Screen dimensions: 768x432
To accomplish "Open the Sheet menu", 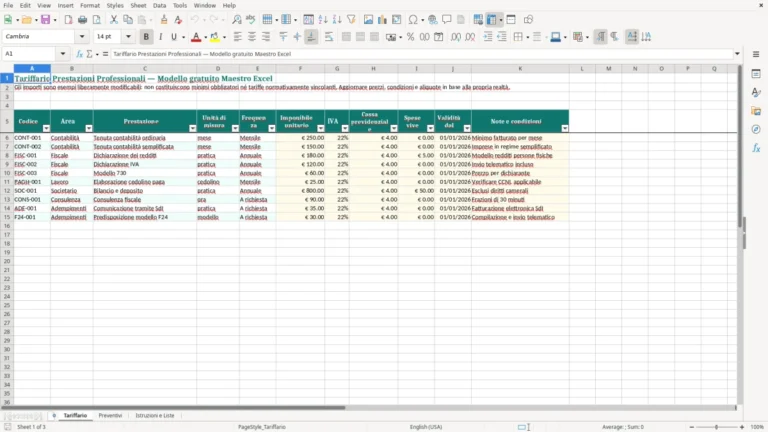I will click(138, 5).
